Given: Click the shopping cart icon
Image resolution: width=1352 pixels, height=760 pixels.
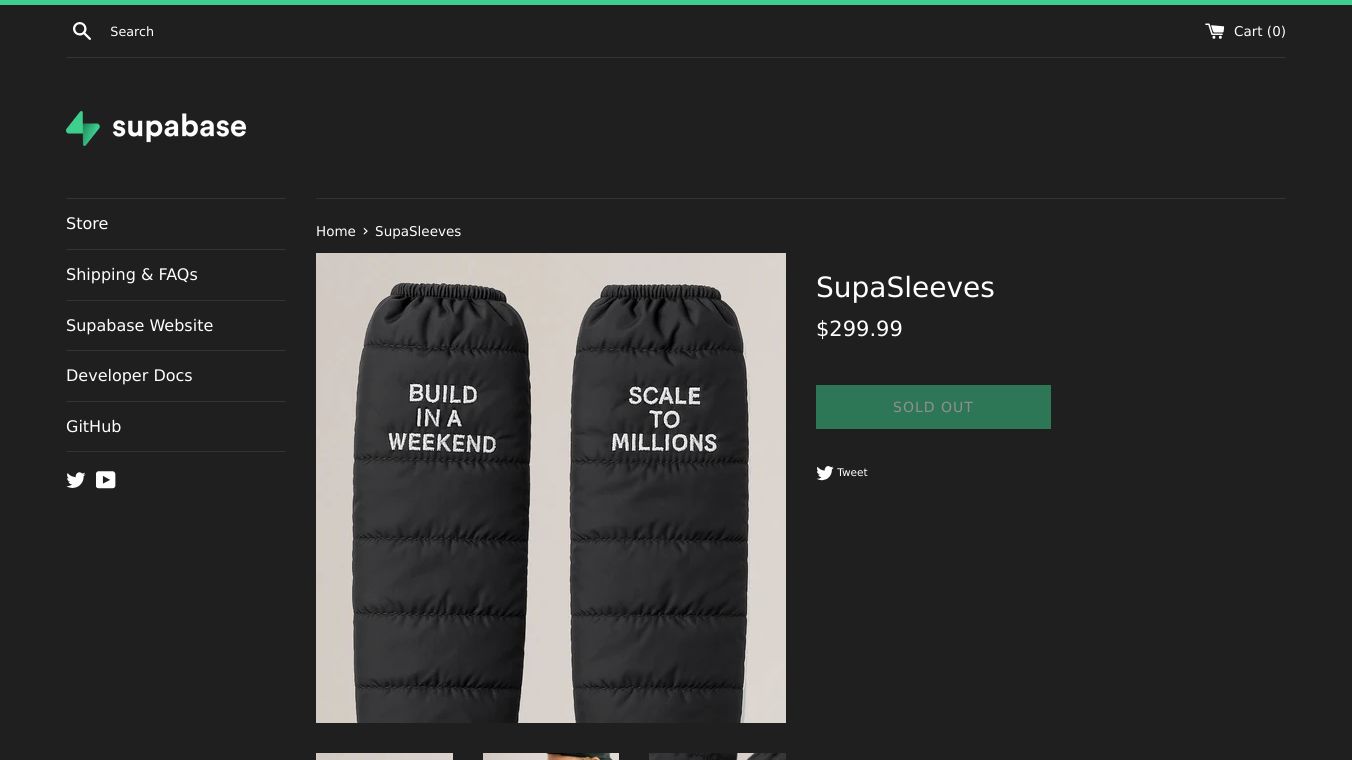Looking at the screenshot, I should 1215,31.
